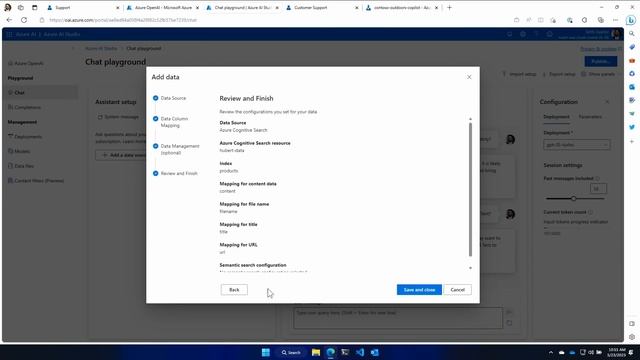Image resolution: width=640 pixels, height=360 pixels.
Task: Click Import setup button
Action: point(519,74)
